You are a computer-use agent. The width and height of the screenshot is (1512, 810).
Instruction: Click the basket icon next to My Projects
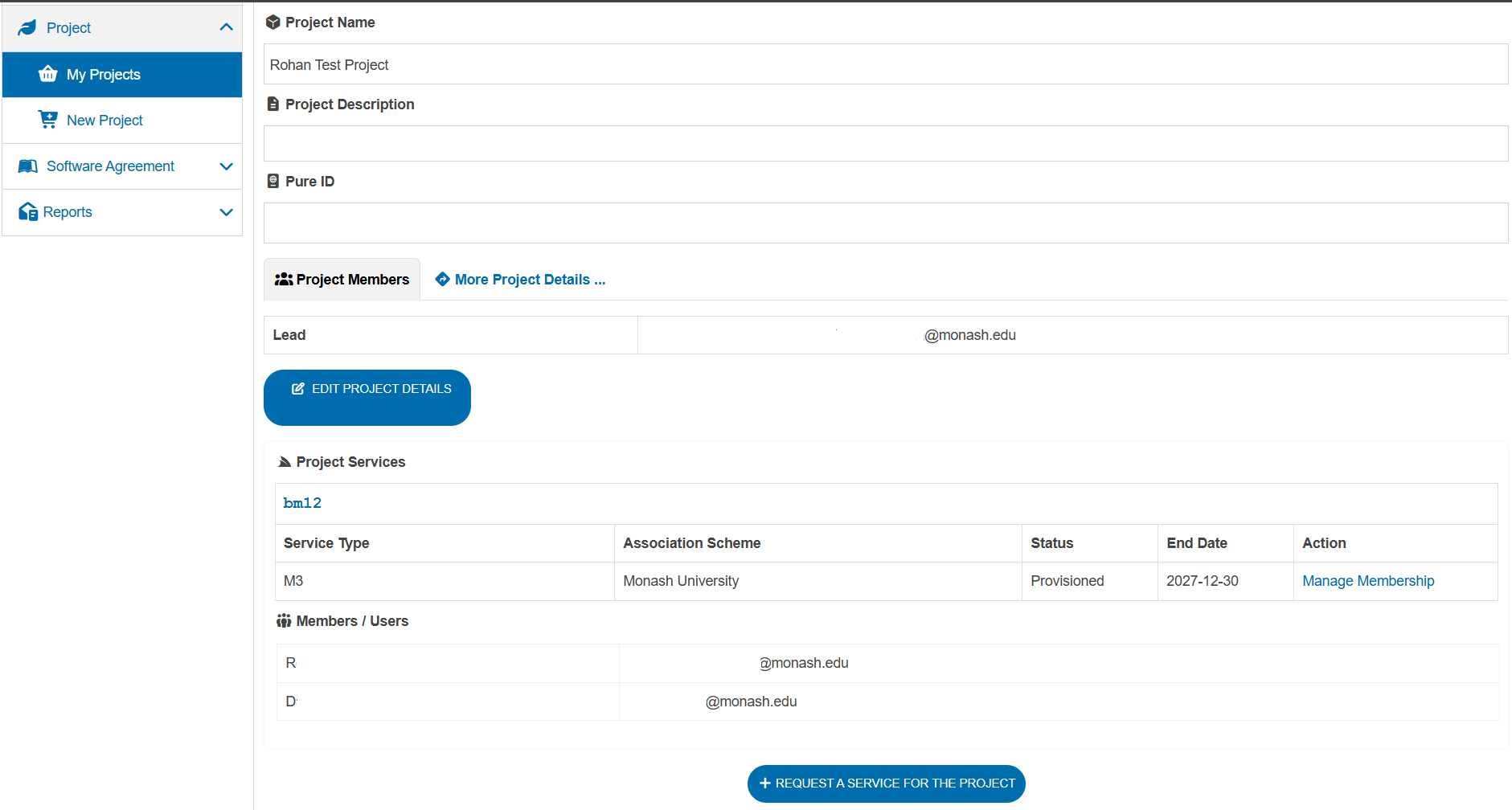(x=48, y=74)
